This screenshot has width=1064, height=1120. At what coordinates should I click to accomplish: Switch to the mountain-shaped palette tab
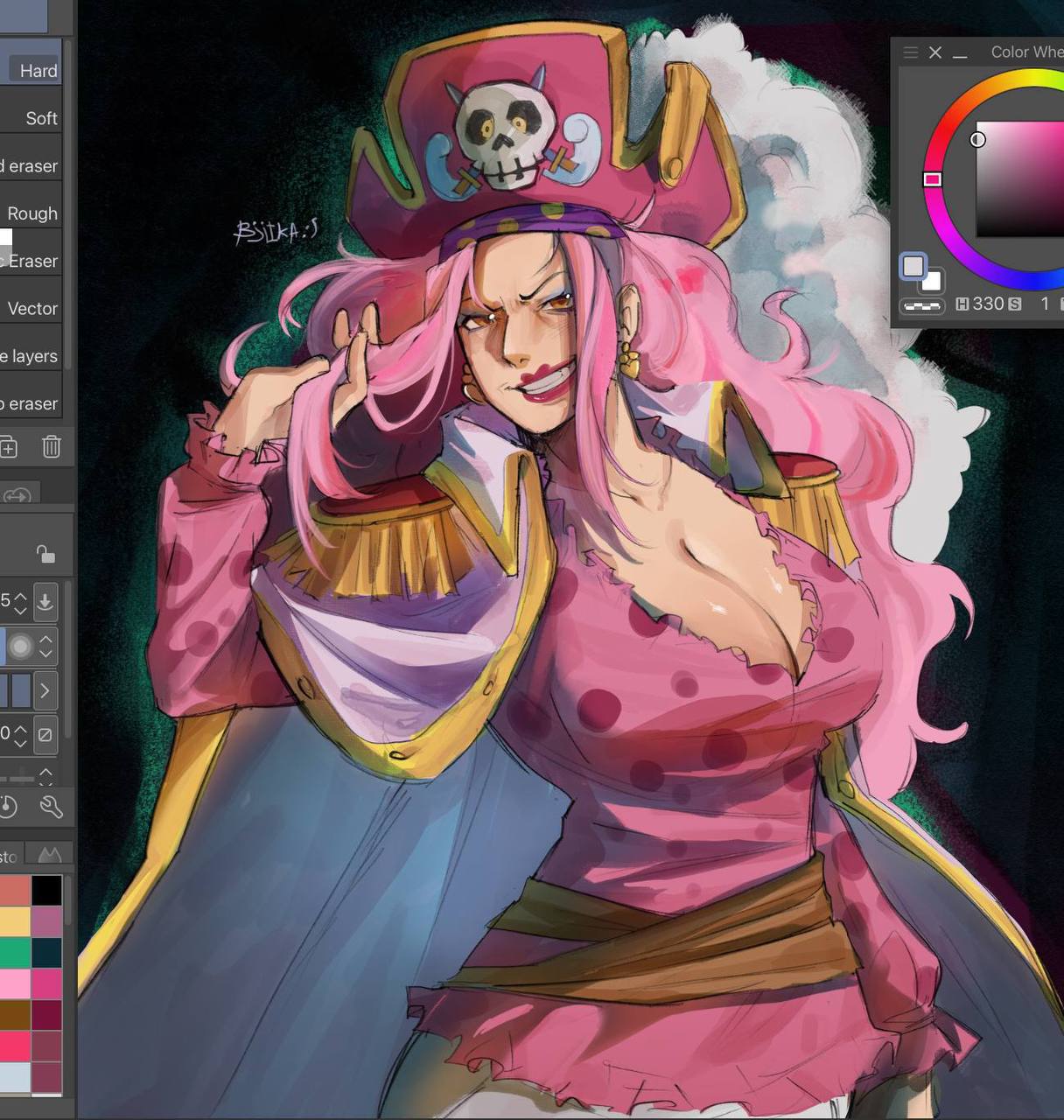click(x=50, y=854)
